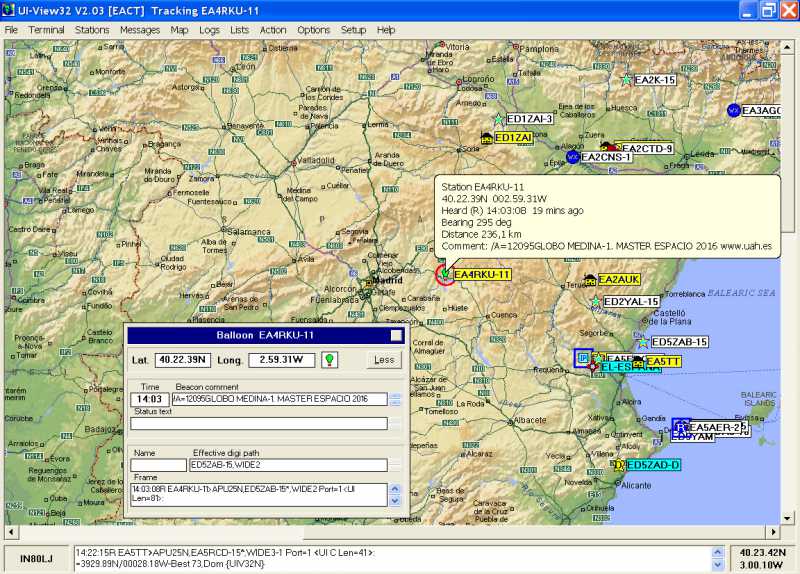Image resolution: width=800 pixels, height=574 pixels.
Task: Click the EA3AGC weather station icon
Action: click(x=733, y=110)
